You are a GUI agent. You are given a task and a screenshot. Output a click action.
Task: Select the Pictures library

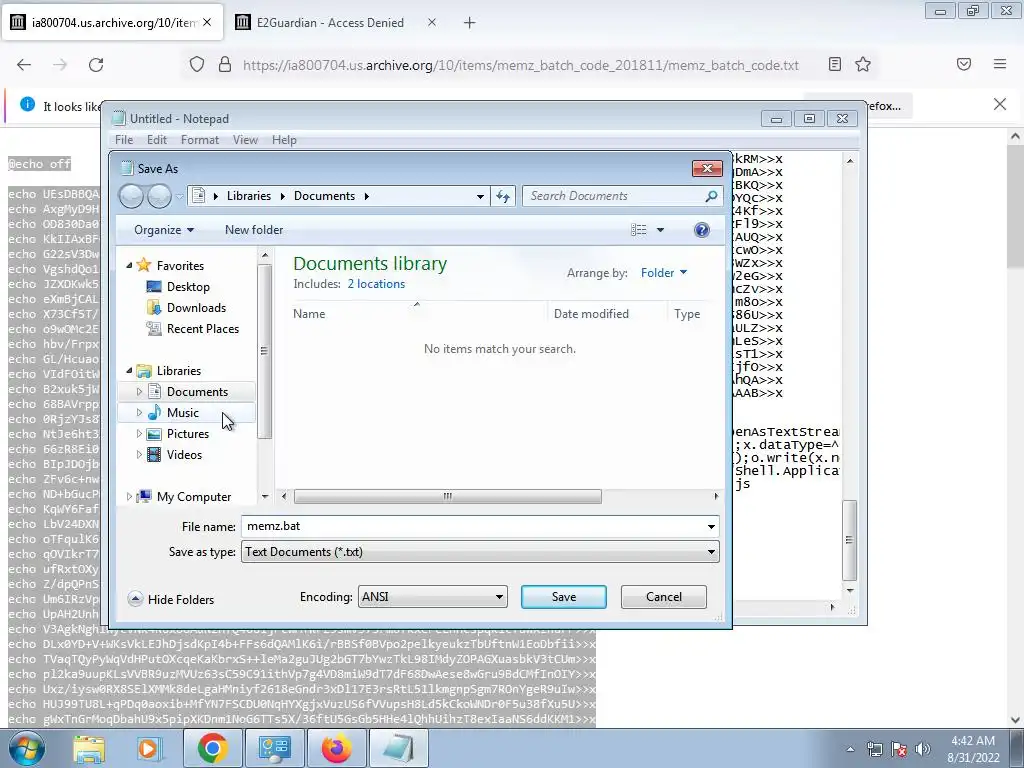[x=187, y=434]
